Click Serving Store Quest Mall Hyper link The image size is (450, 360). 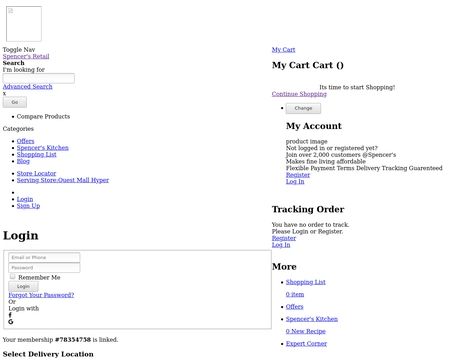(x=63, y=180)
